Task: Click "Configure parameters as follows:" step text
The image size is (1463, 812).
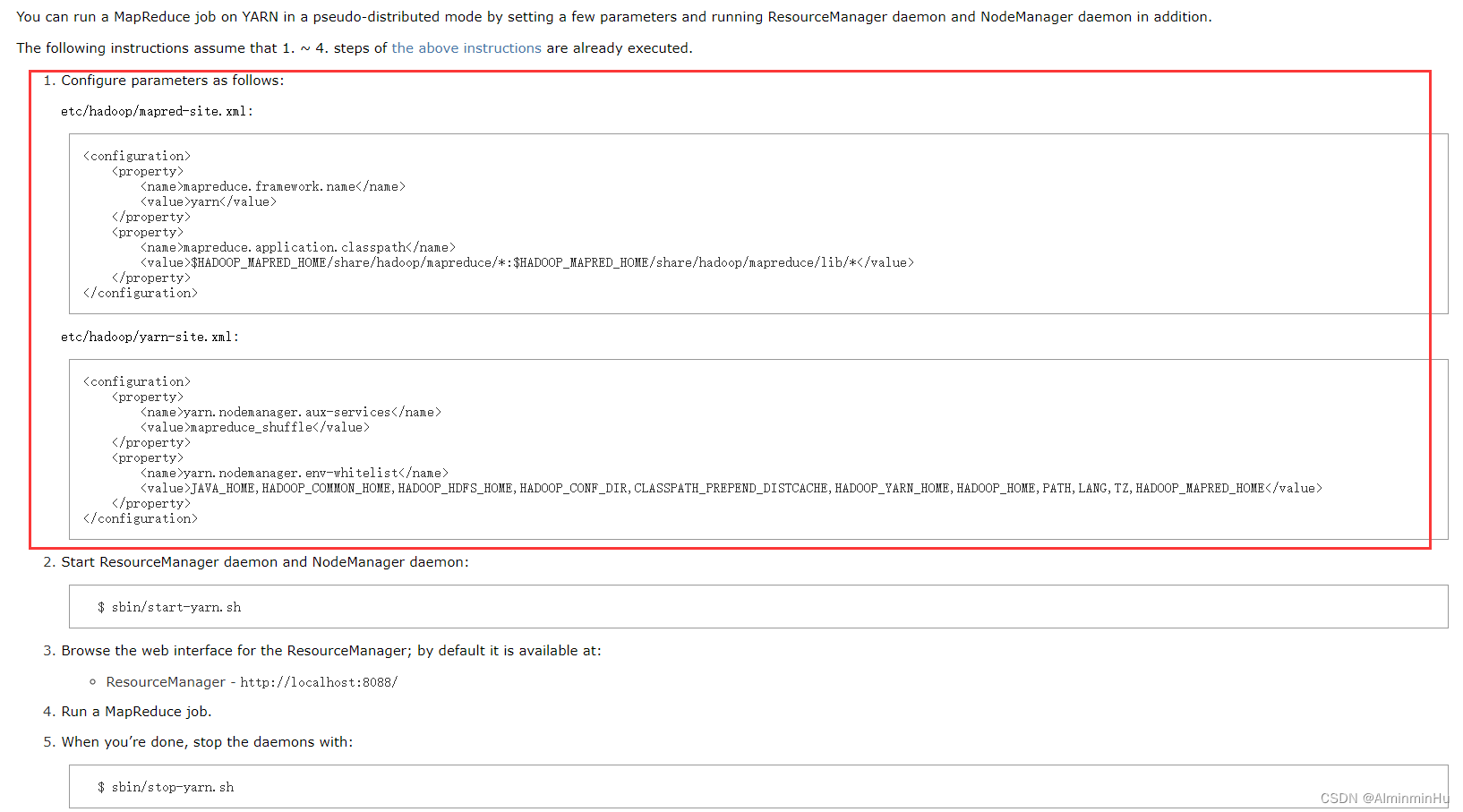Action: coord(173,81)
